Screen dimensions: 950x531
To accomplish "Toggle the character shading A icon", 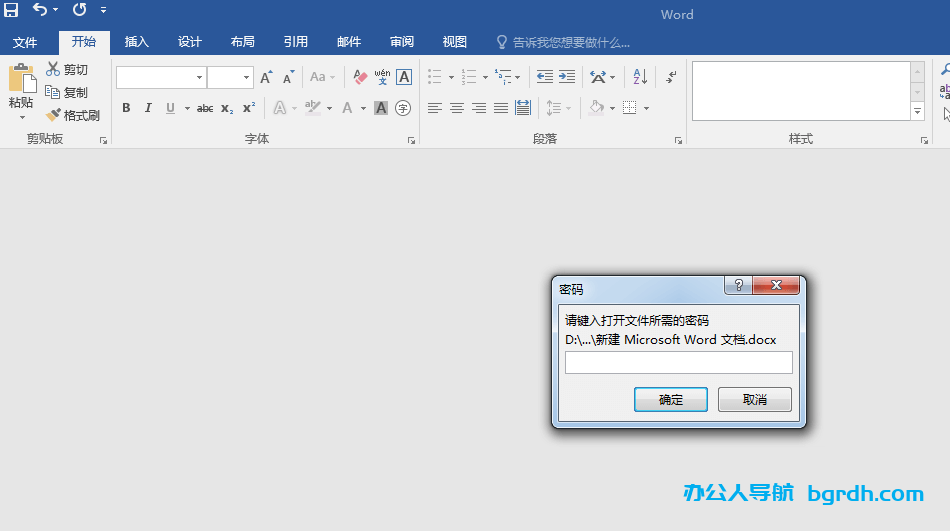I will coord(380,108).
